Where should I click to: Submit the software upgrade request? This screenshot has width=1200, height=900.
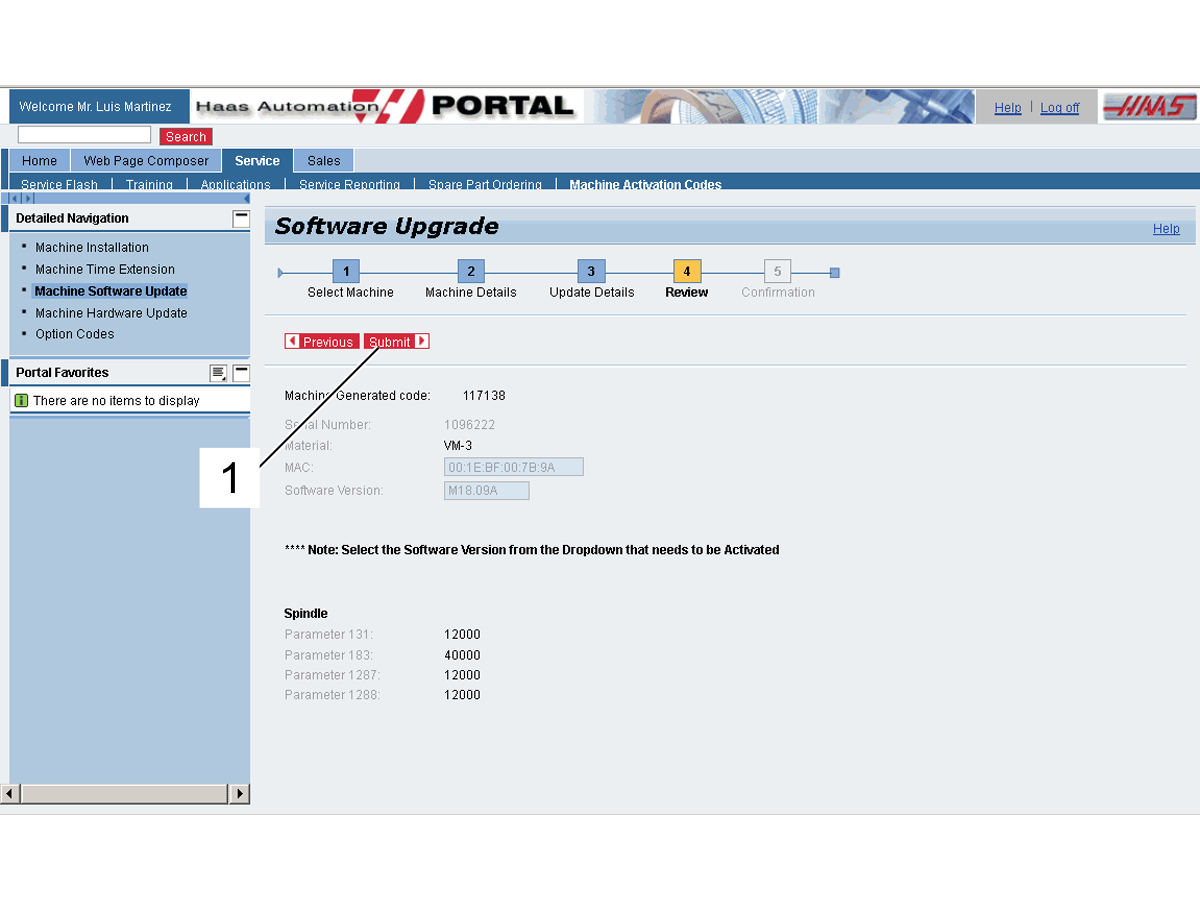(x=397, y=341)
